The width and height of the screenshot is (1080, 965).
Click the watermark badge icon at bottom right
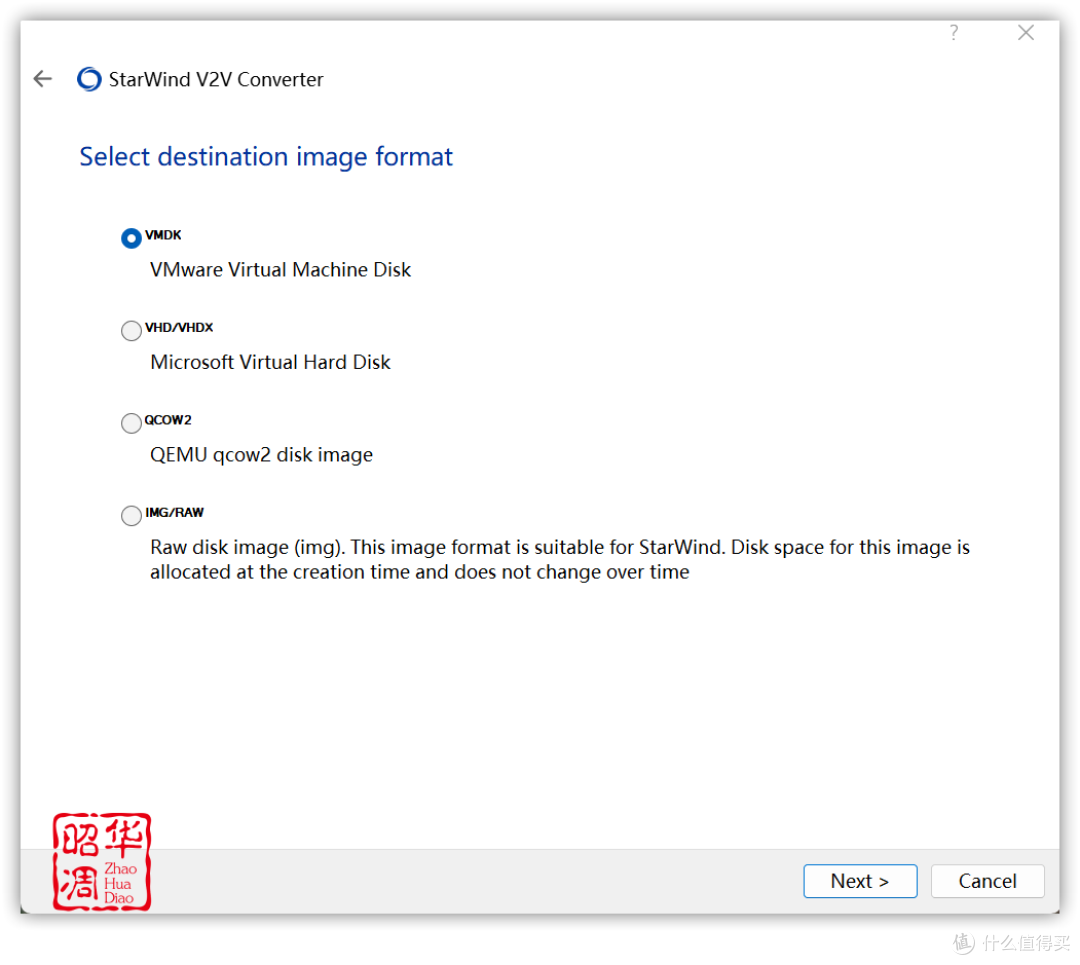tap(961, 941)
